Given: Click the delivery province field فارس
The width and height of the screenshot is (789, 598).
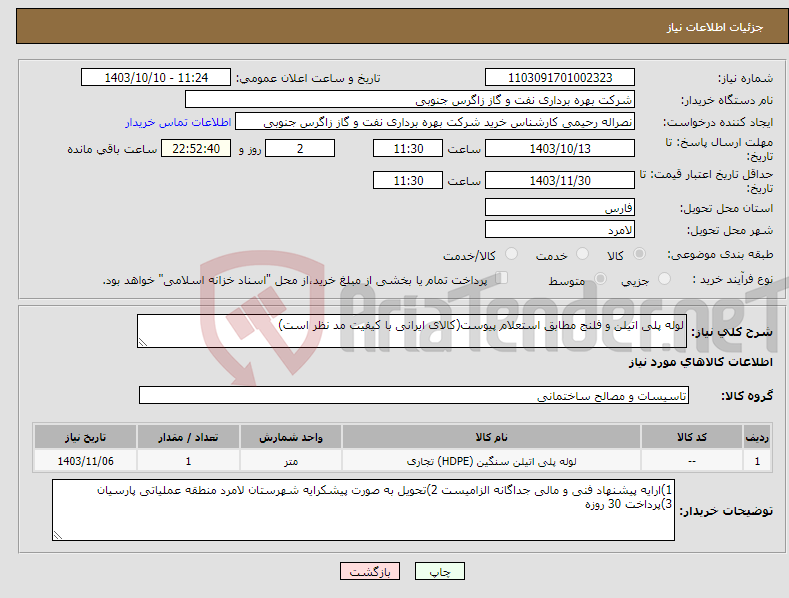Looking at the screenshot, I should [x=560, y=207].
